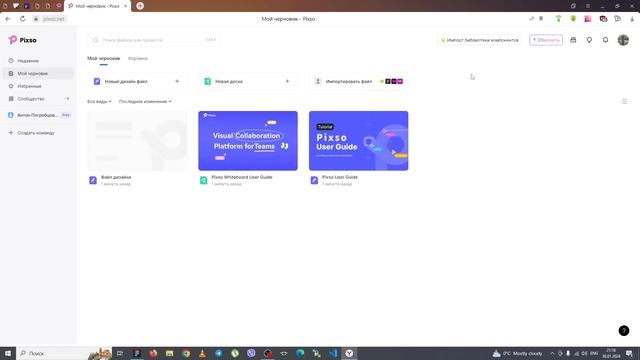Screen dimensions: 640x360
Task: Click the Mostly cloudy weather widget
Action: tap(518, 353)
